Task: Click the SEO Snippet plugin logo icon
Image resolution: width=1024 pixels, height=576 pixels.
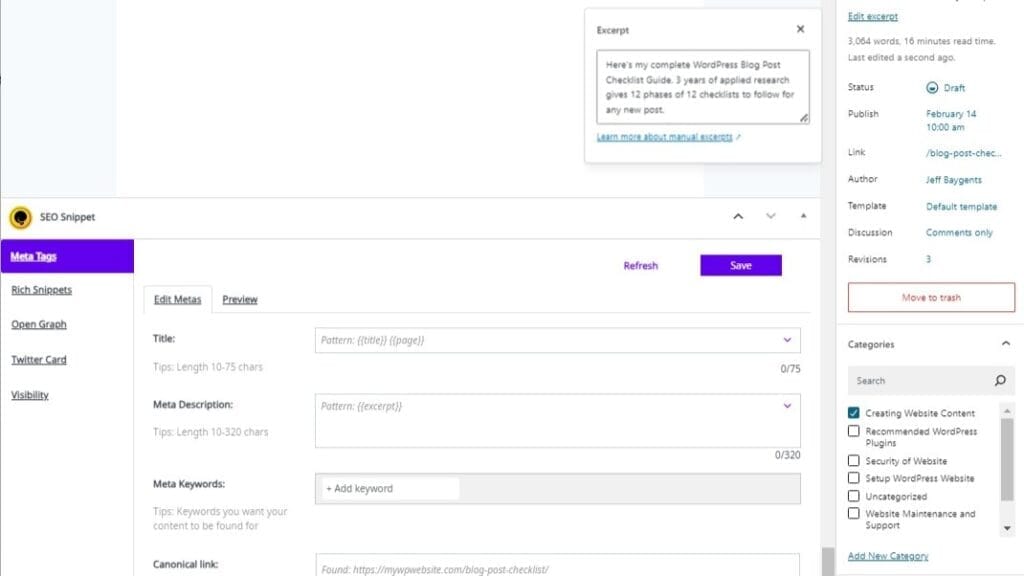Action: [x=19, y=217]
